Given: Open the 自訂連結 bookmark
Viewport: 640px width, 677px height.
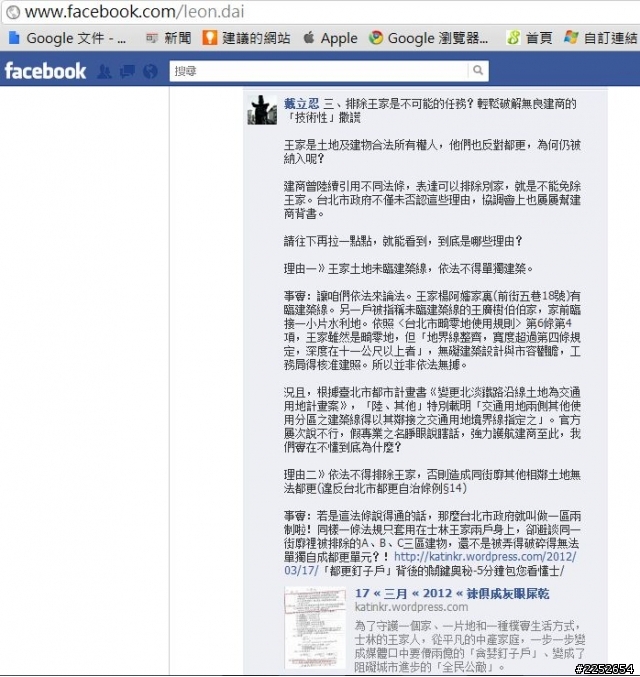Looking at the screenshot, I should (601, 38).
